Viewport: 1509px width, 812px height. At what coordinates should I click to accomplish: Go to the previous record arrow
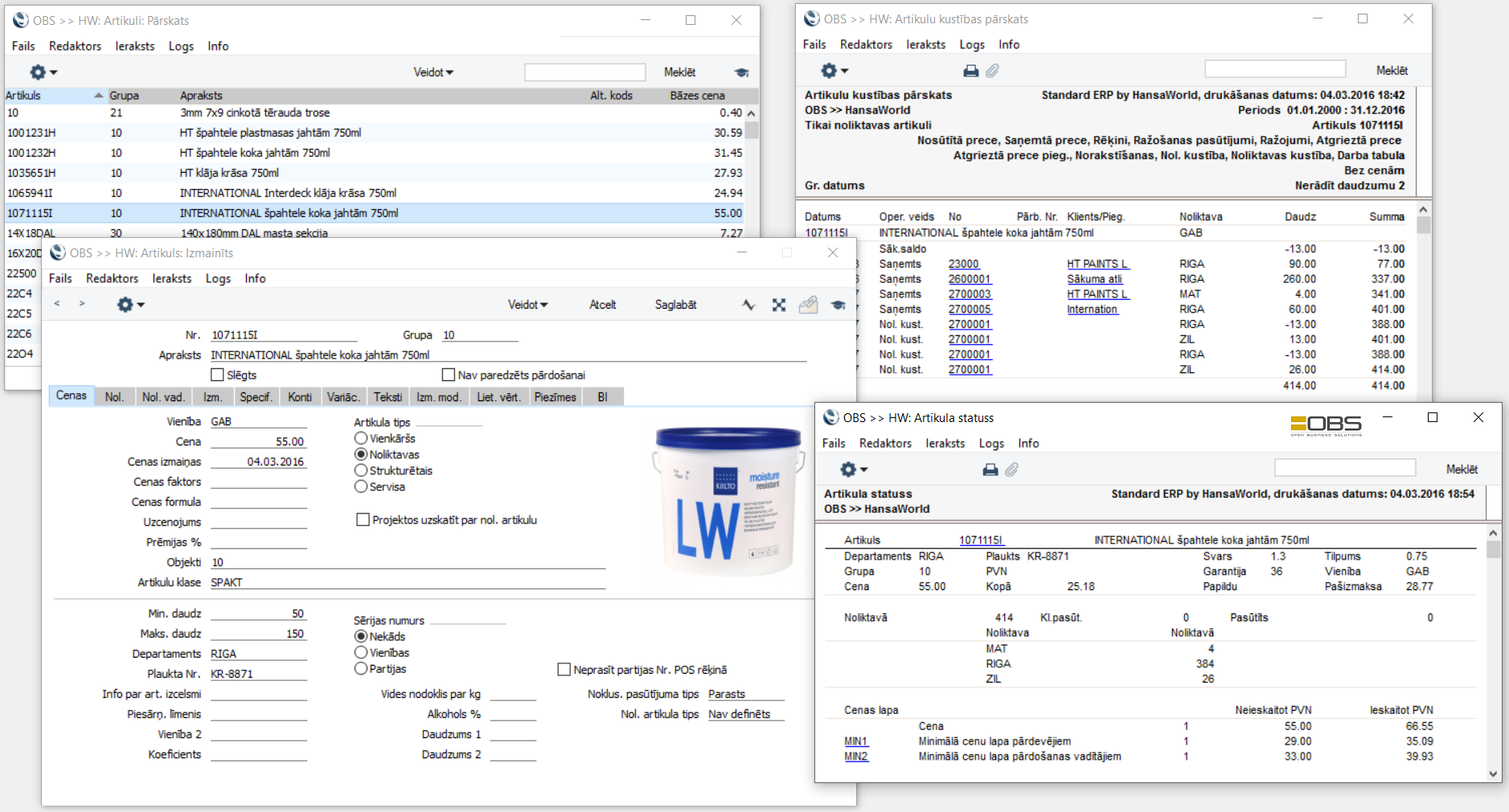click(x=57, y=304)
